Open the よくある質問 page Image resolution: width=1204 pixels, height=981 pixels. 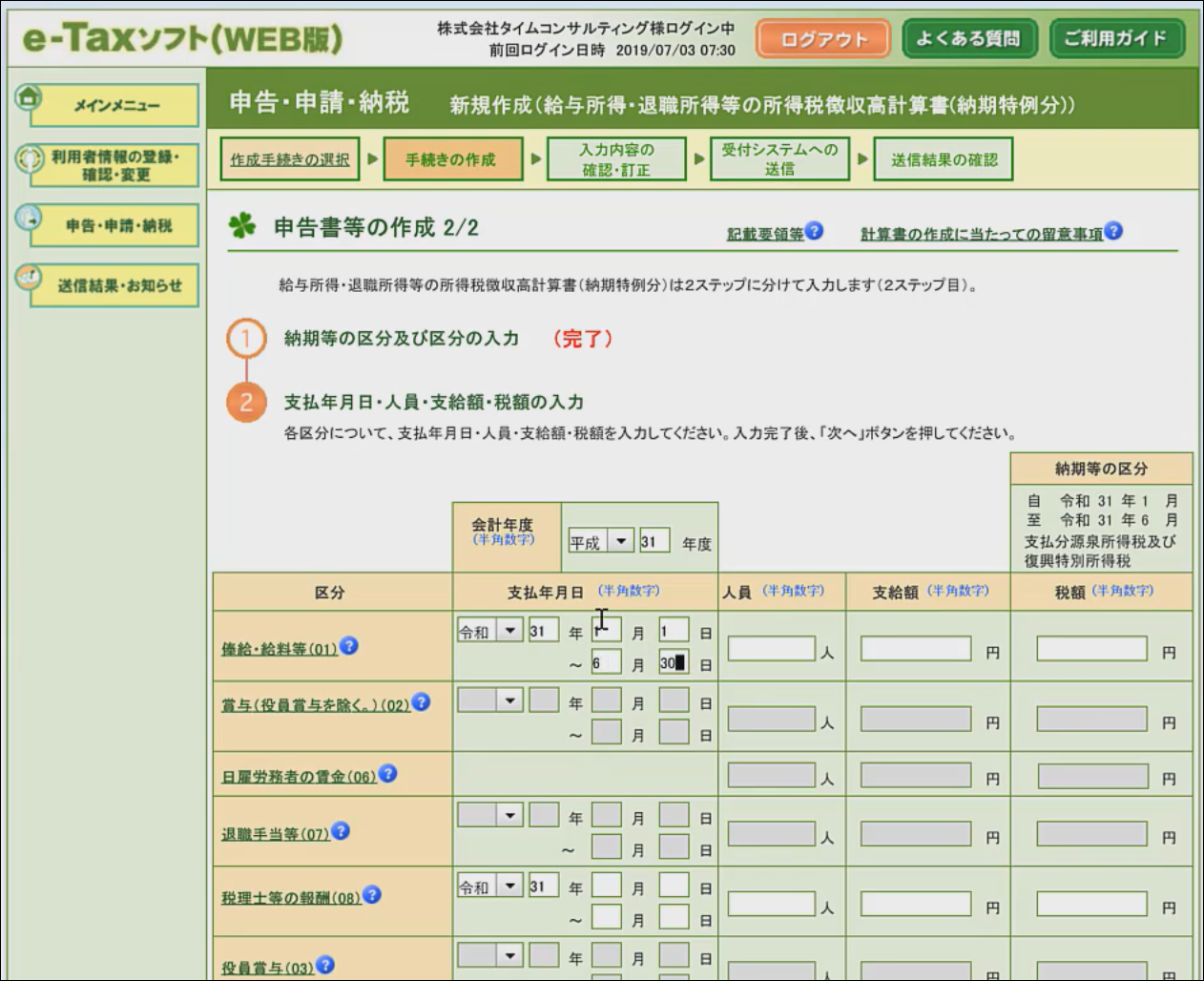(x=968, y=39)
